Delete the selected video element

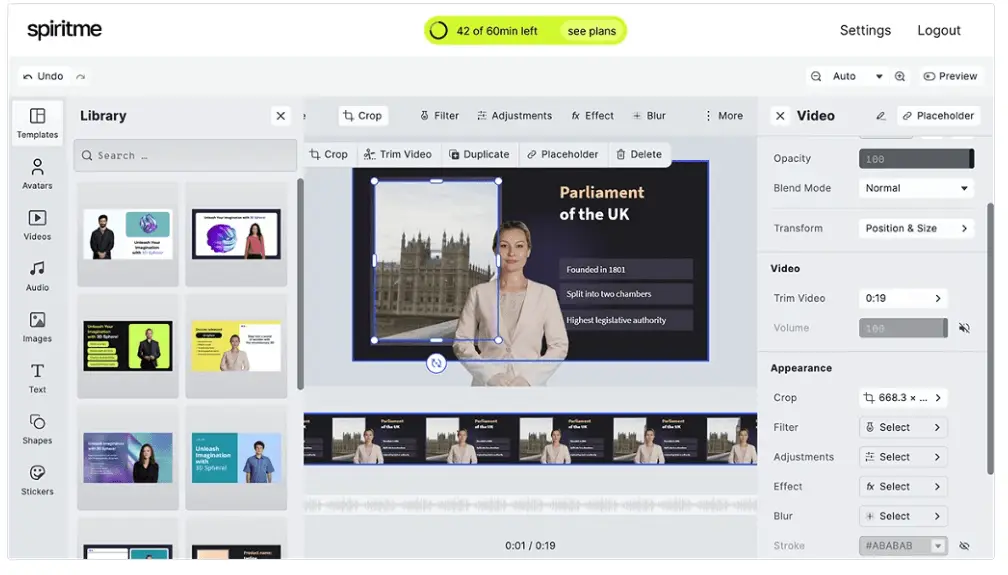[639, 154]
